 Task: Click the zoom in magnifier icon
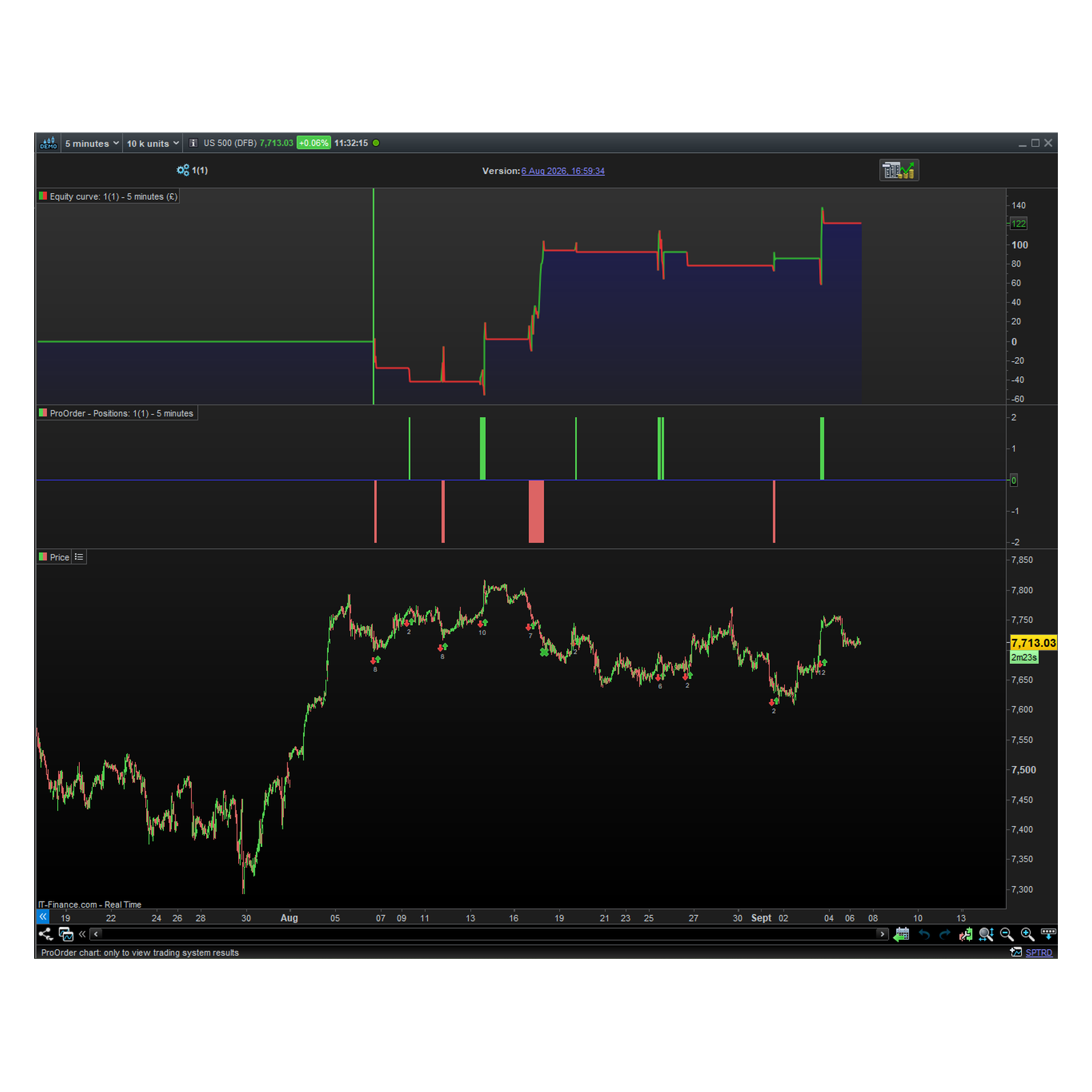(x=1028, y=934)
